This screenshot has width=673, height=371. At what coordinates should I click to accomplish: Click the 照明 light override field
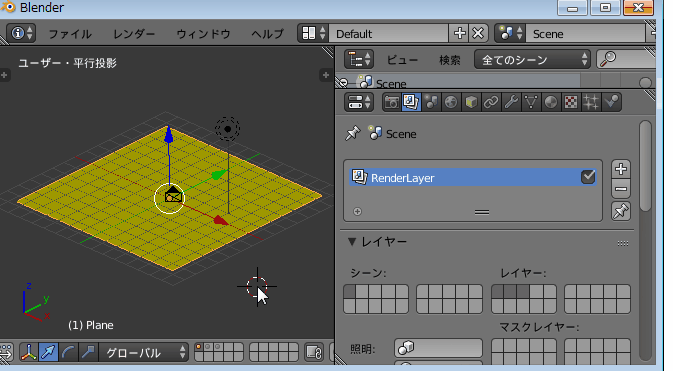pyautogui.click(x=438, y=348)
